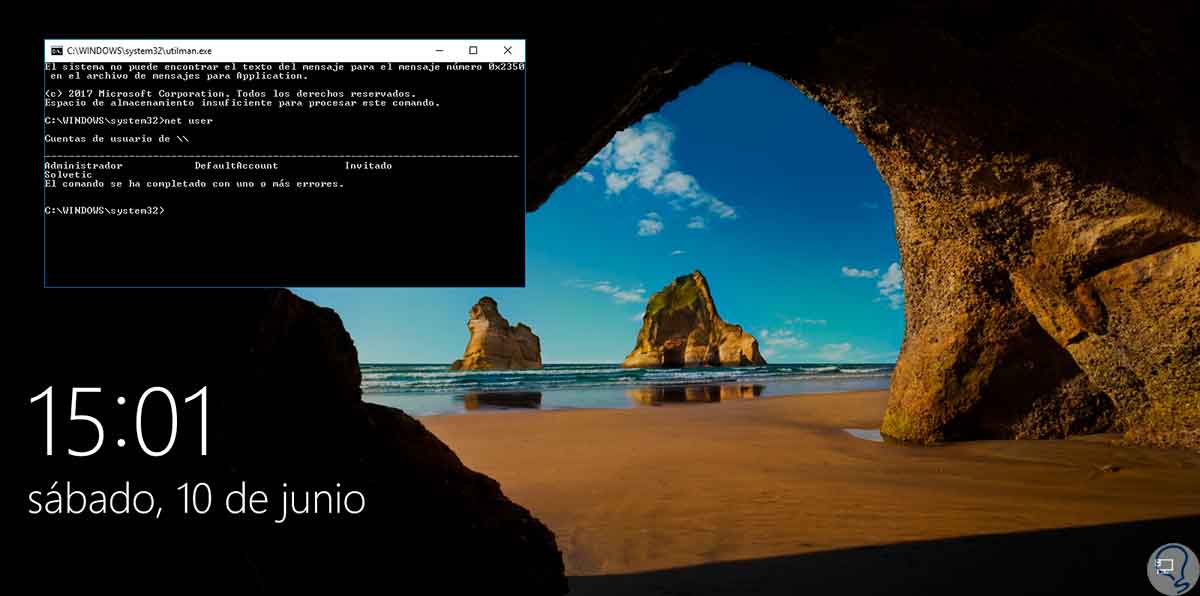Screen dimensions: 1200x596
Task: Click 'El comando se ha completado' message
Action: point(194,183)
